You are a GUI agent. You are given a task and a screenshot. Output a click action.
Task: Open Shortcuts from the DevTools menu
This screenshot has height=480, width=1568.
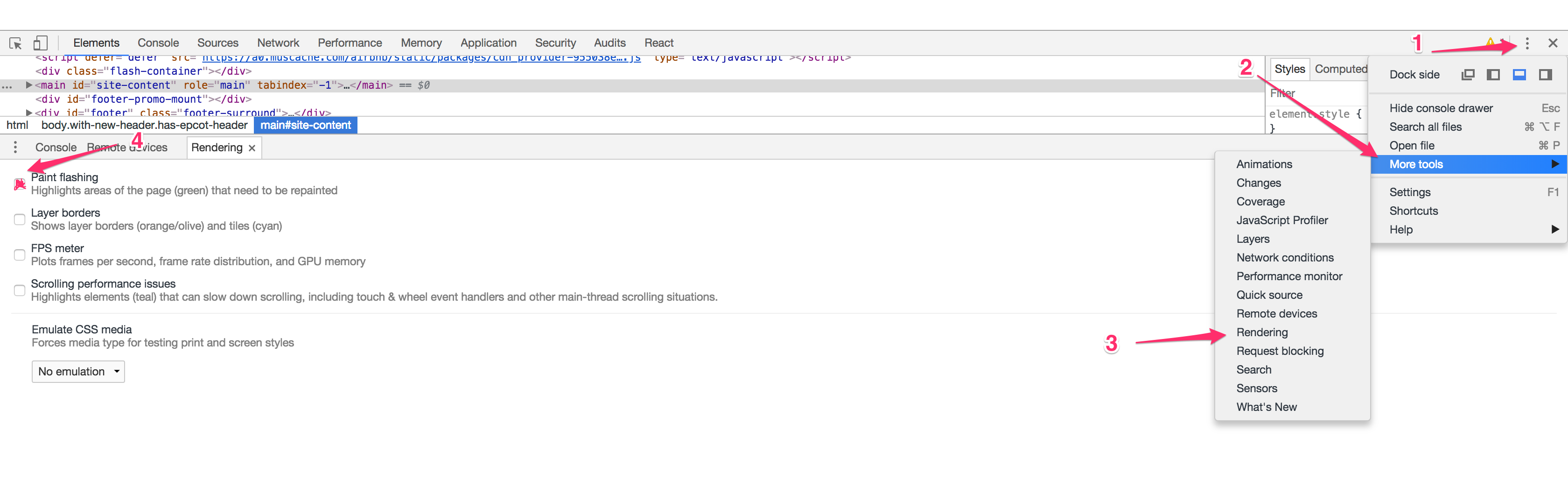click(x=1469, y=211)
